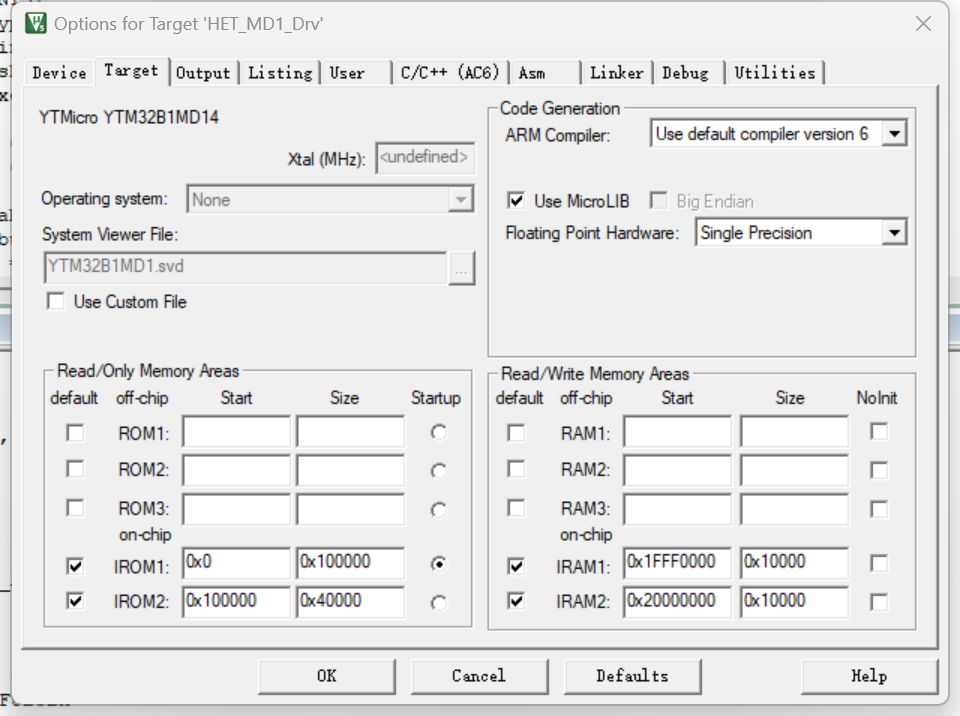Select the Target tab
Screen dimensions: 960x716
[131, 71]
